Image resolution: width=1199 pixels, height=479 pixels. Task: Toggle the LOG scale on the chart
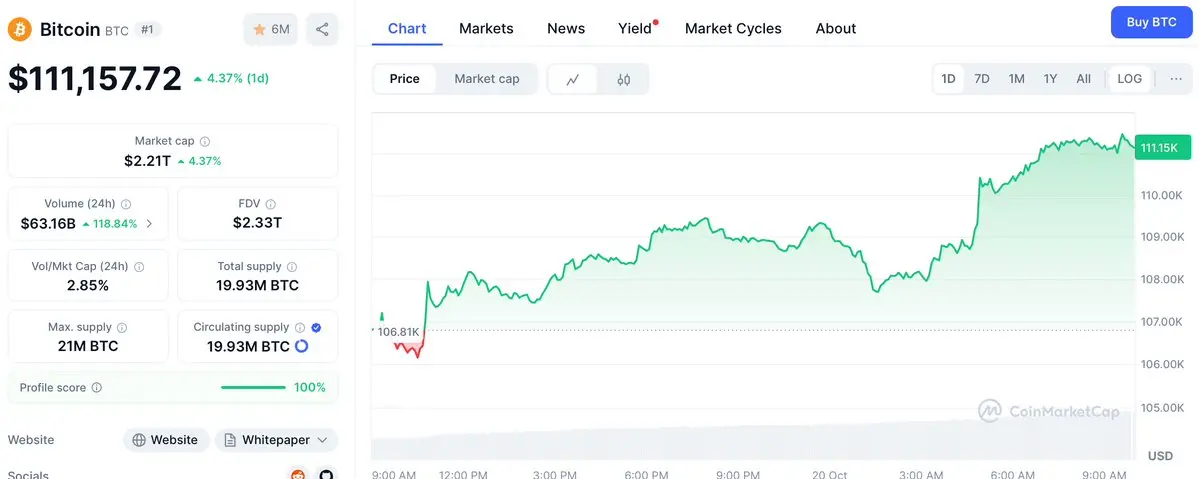tap(1129, 79)
